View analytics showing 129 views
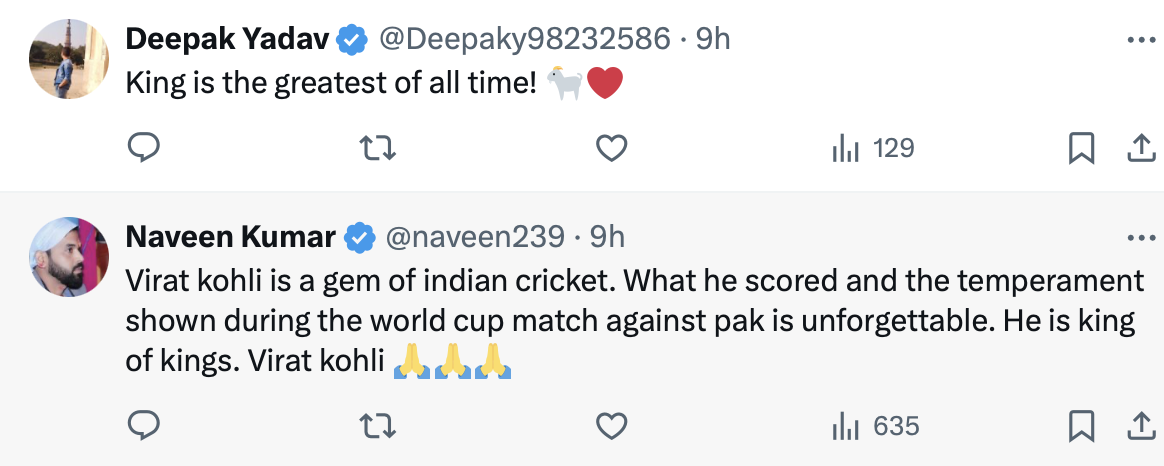1164x466 pixels. (x=873, y=149)
